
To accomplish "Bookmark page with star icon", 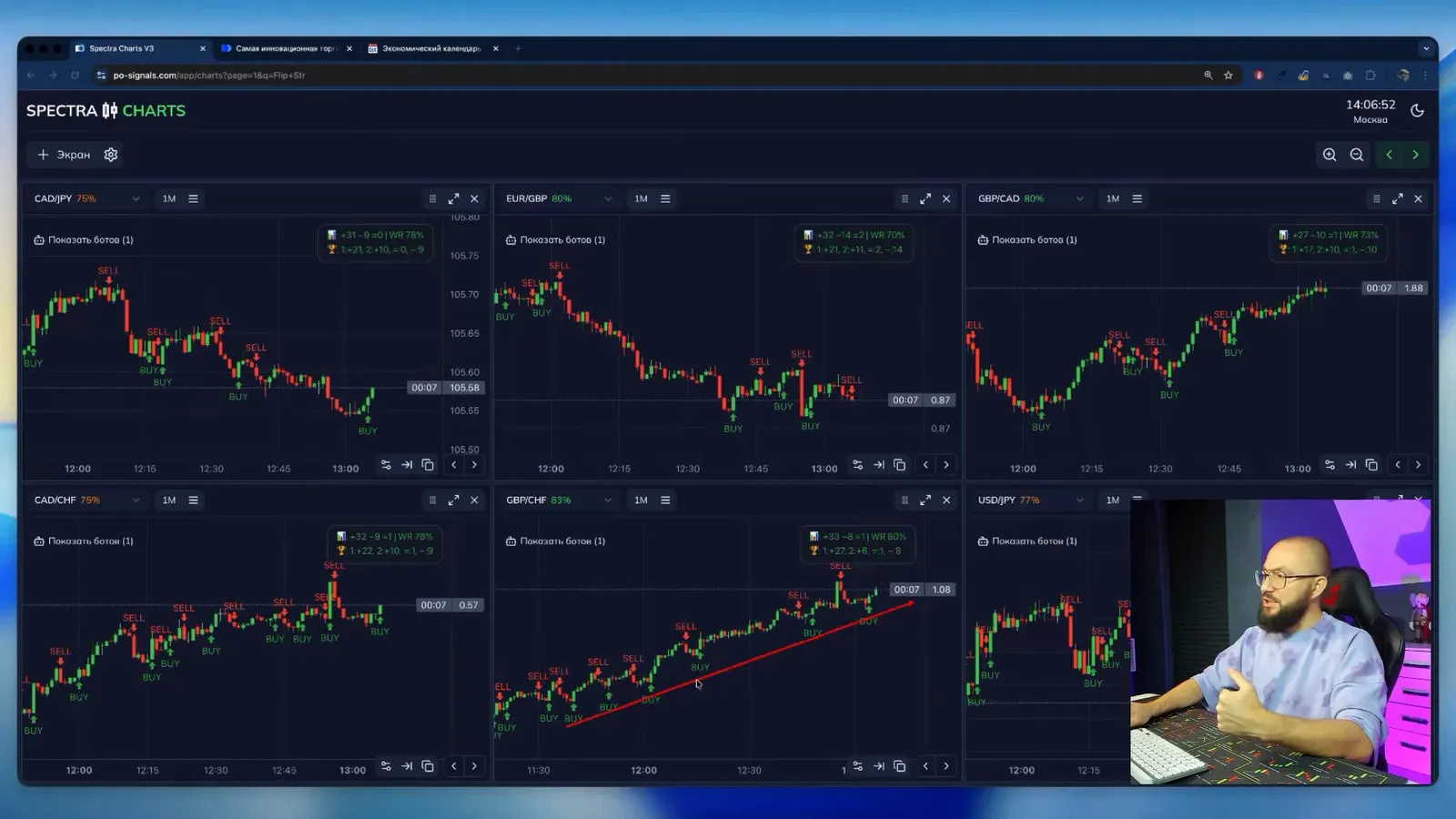I will pyautogui.click(x=1228, y=76).
